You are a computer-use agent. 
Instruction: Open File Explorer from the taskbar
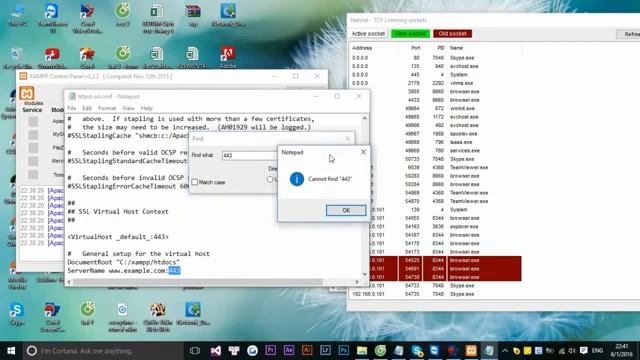coord(362,351)
